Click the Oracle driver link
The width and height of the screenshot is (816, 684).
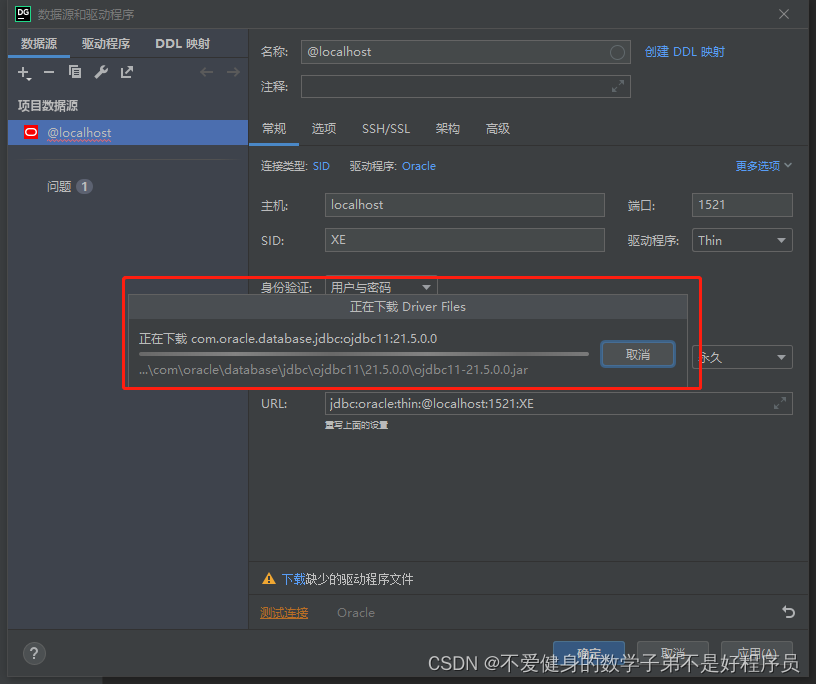tap(419, 166)
